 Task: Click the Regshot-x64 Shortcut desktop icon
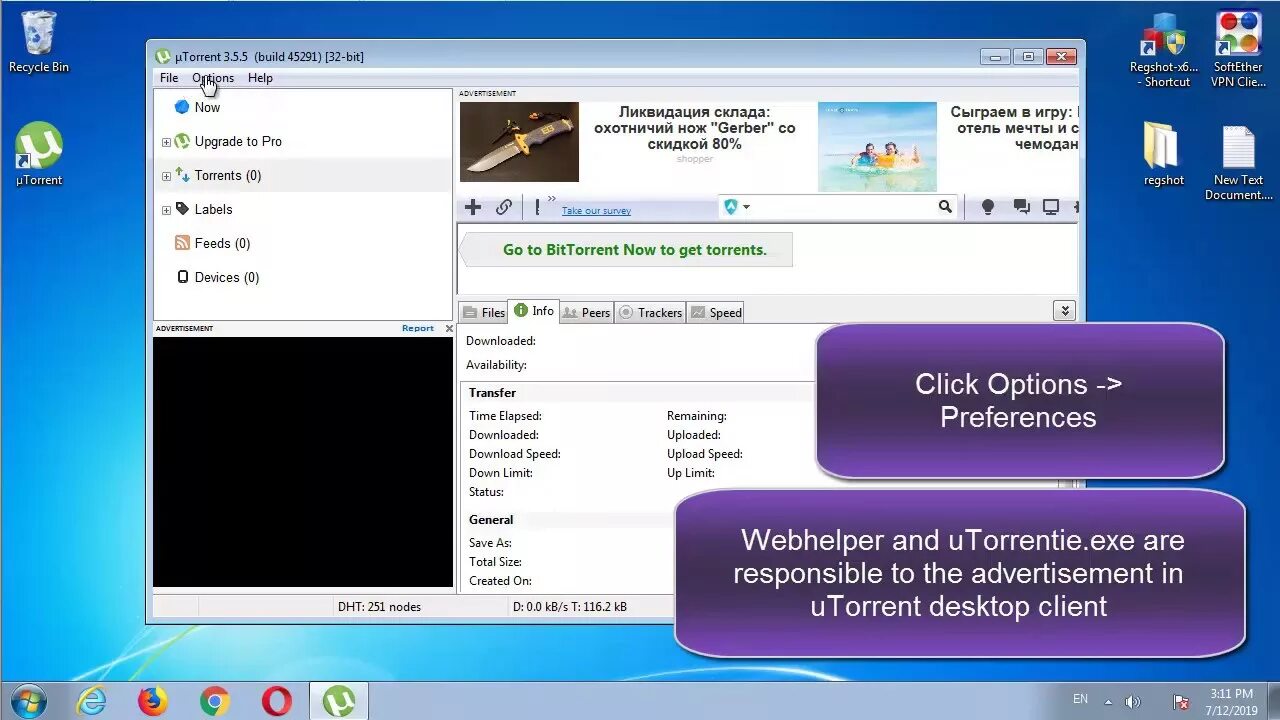tap(1164, 50)
